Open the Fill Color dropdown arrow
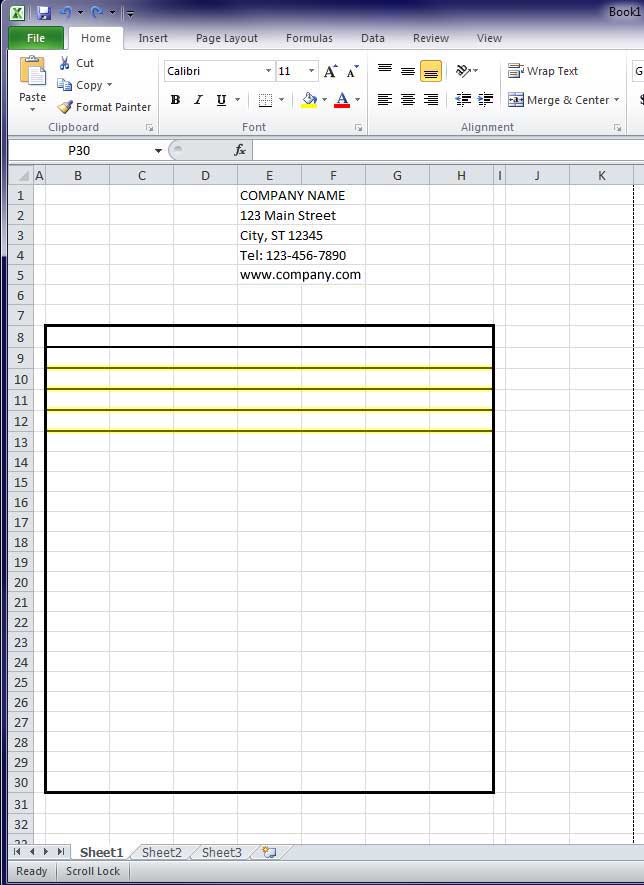This screenshot has width=644, height=885. [325, 100]
